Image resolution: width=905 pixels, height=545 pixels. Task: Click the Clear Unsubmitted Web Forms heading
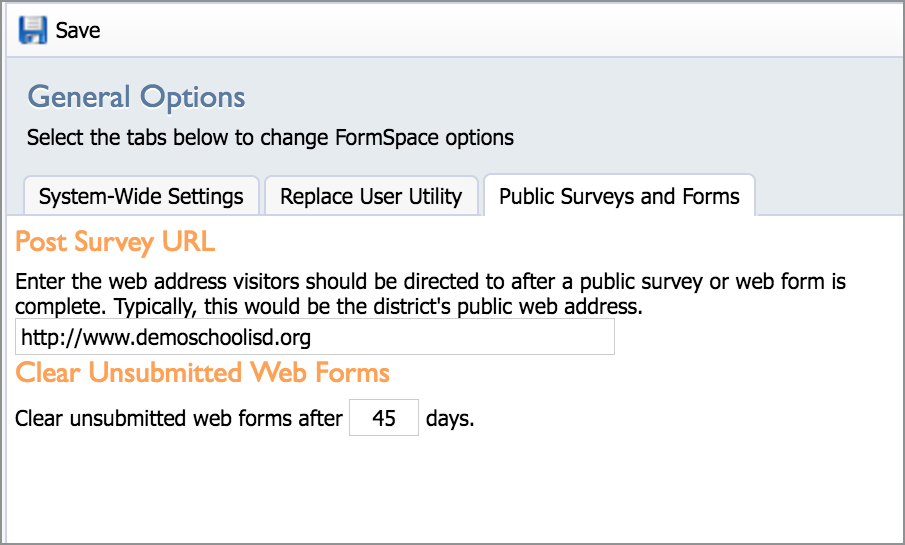click(202, 372)
